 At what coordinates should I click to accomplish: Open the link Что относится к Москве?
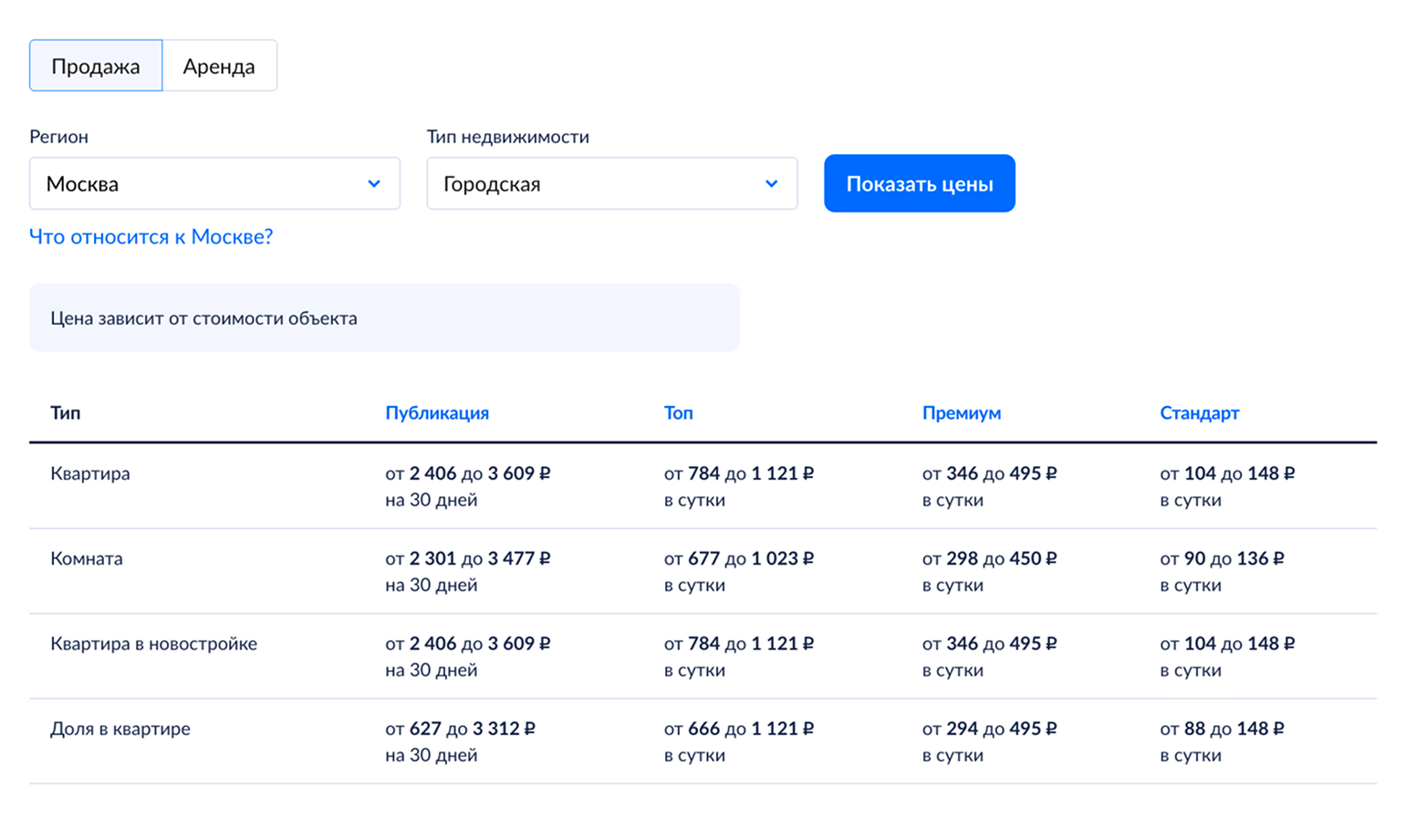[151, 236]
